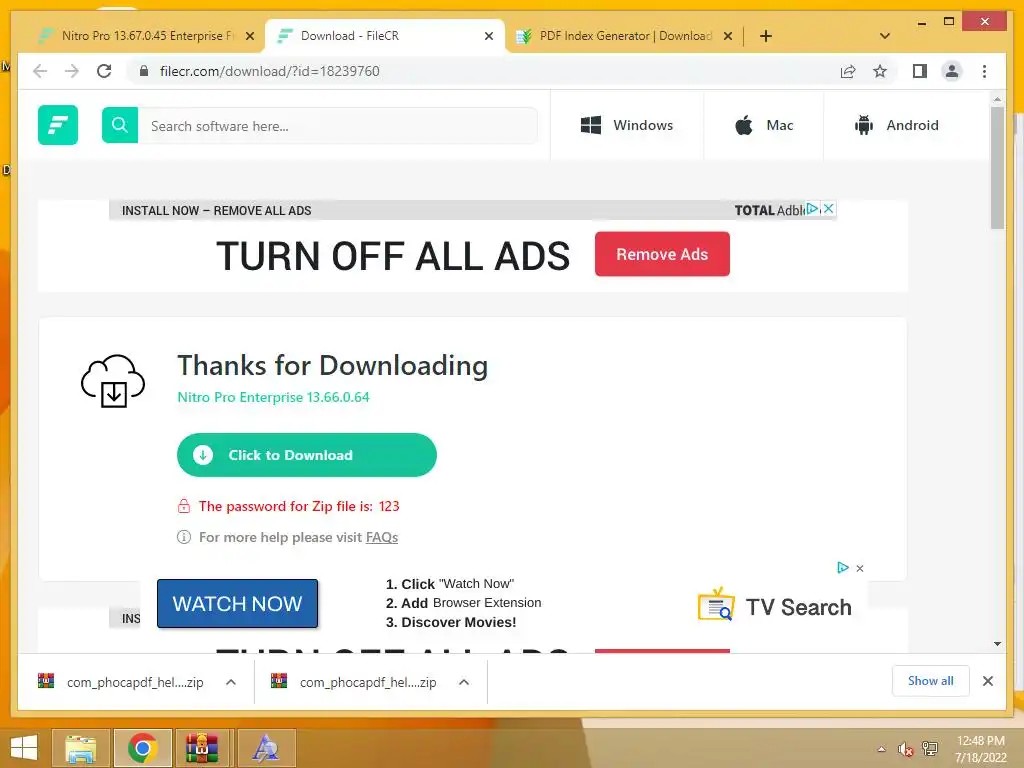
Task: Click the green search magnifier icon
Action: click(x=120, y=125)
